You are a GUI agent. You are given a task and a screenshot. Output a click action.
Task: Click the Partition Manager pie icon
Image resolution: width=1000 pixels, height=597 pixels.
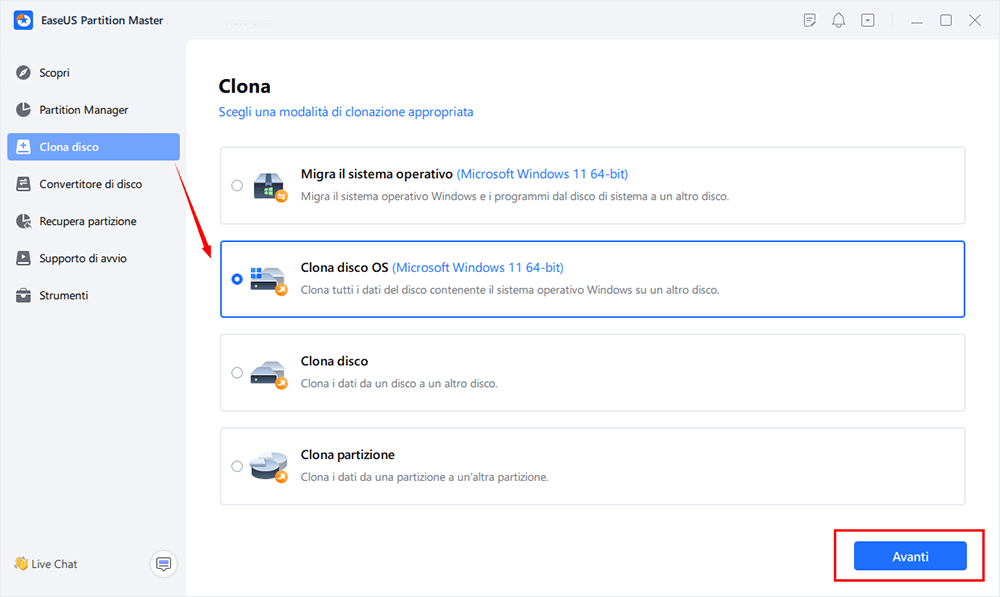click(x=23, y=110)
